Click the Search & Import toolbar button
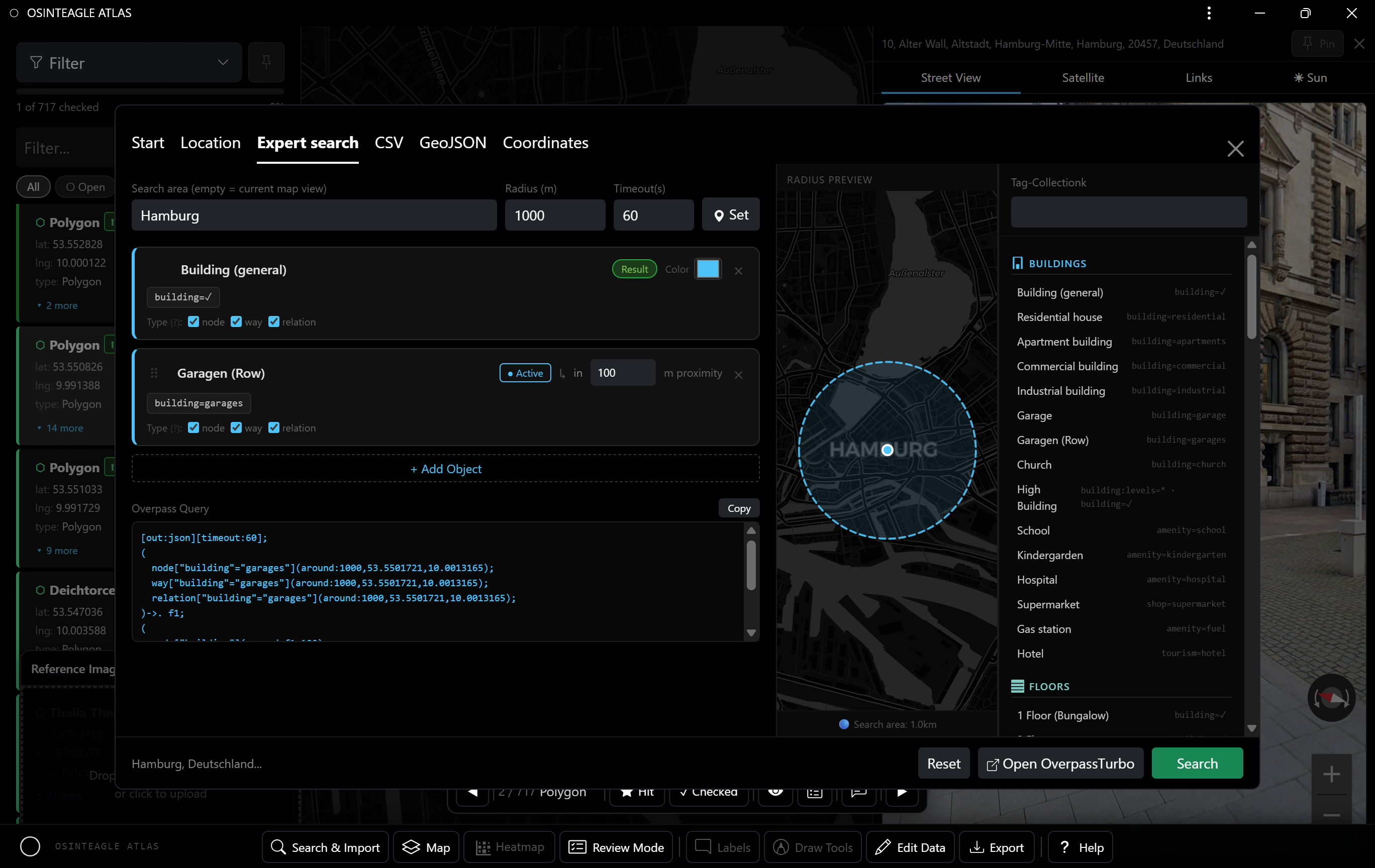This screenshot has height=868, width=1375. 325,847
